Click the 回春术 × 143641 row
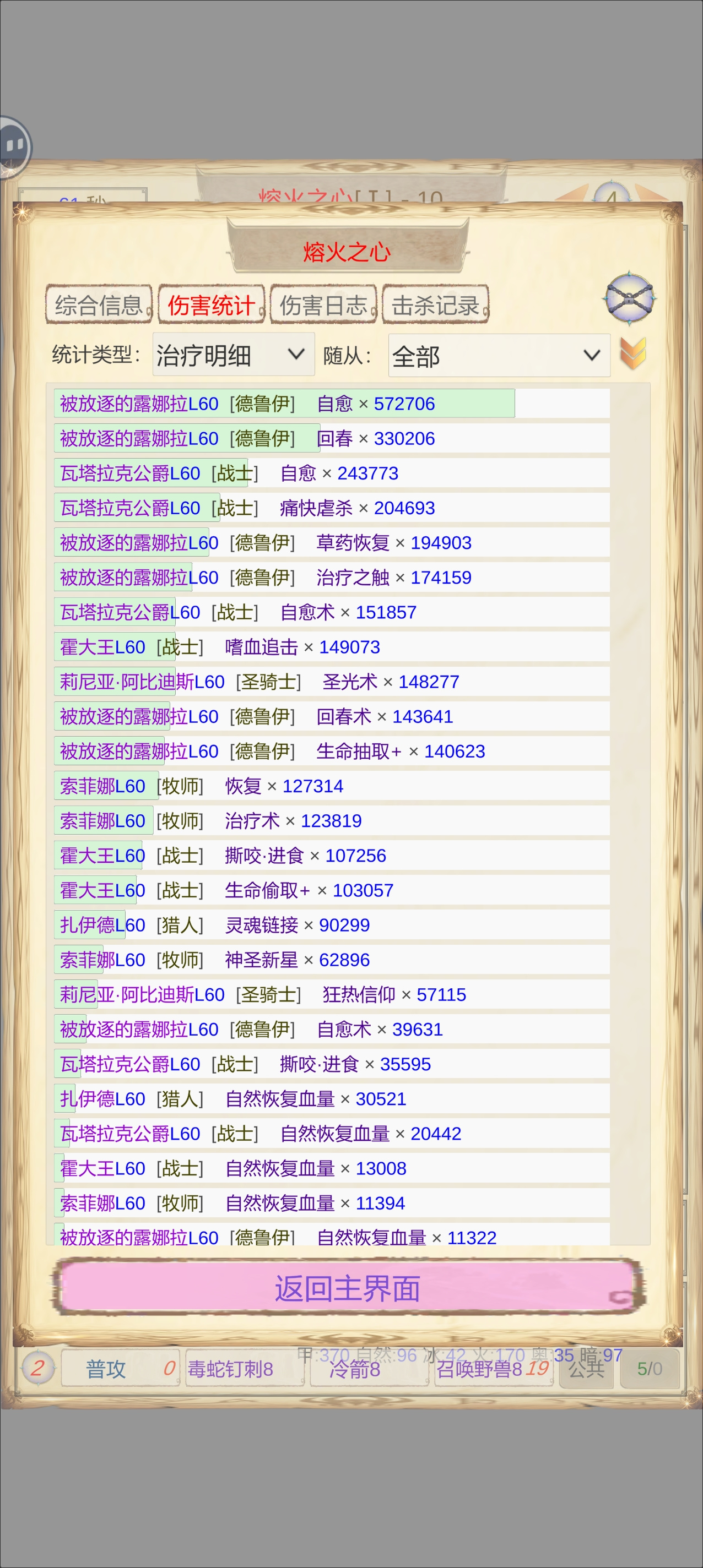The image size is (703, 1568). pos(332,716)
